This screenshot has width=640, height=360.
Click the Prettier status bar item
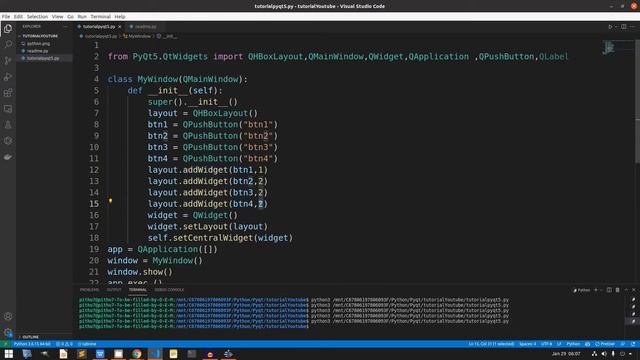[605, 344]
